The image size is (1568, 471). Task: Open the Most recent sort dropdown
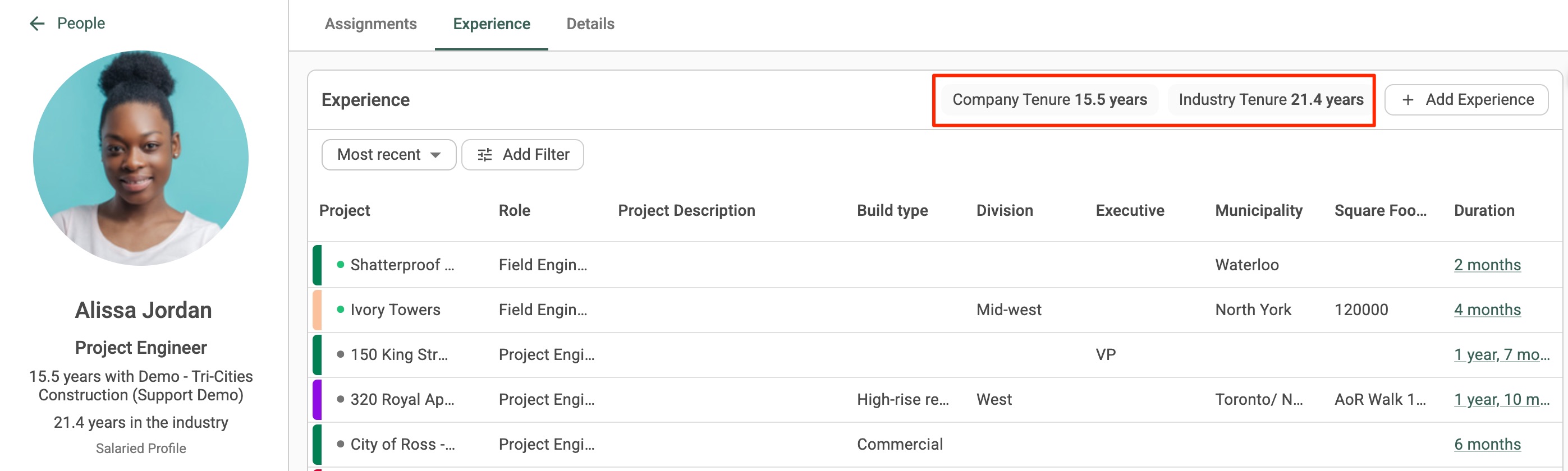click(388, 155)
